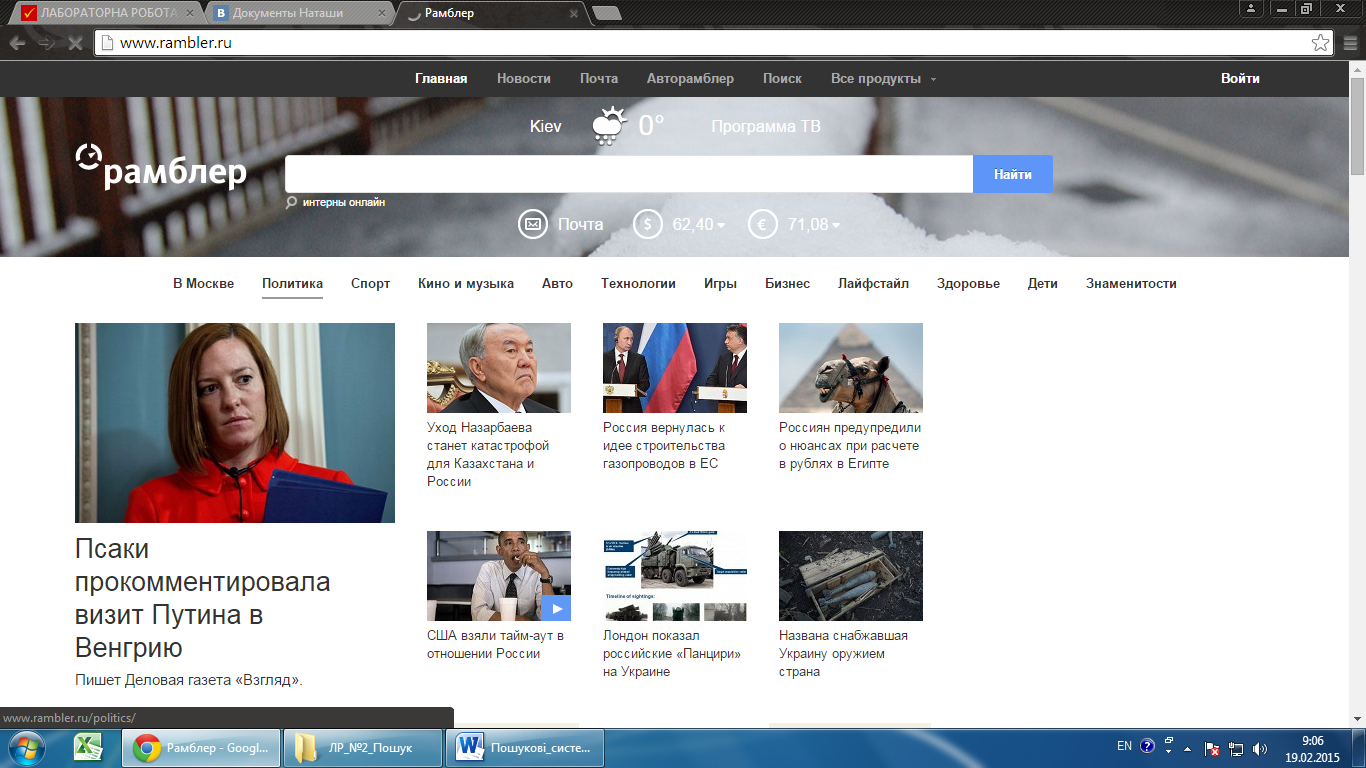The height and width of the screenshot is (768, 1366).
Task: Close the Рамблер tab
Action: [x=573, y=14]
